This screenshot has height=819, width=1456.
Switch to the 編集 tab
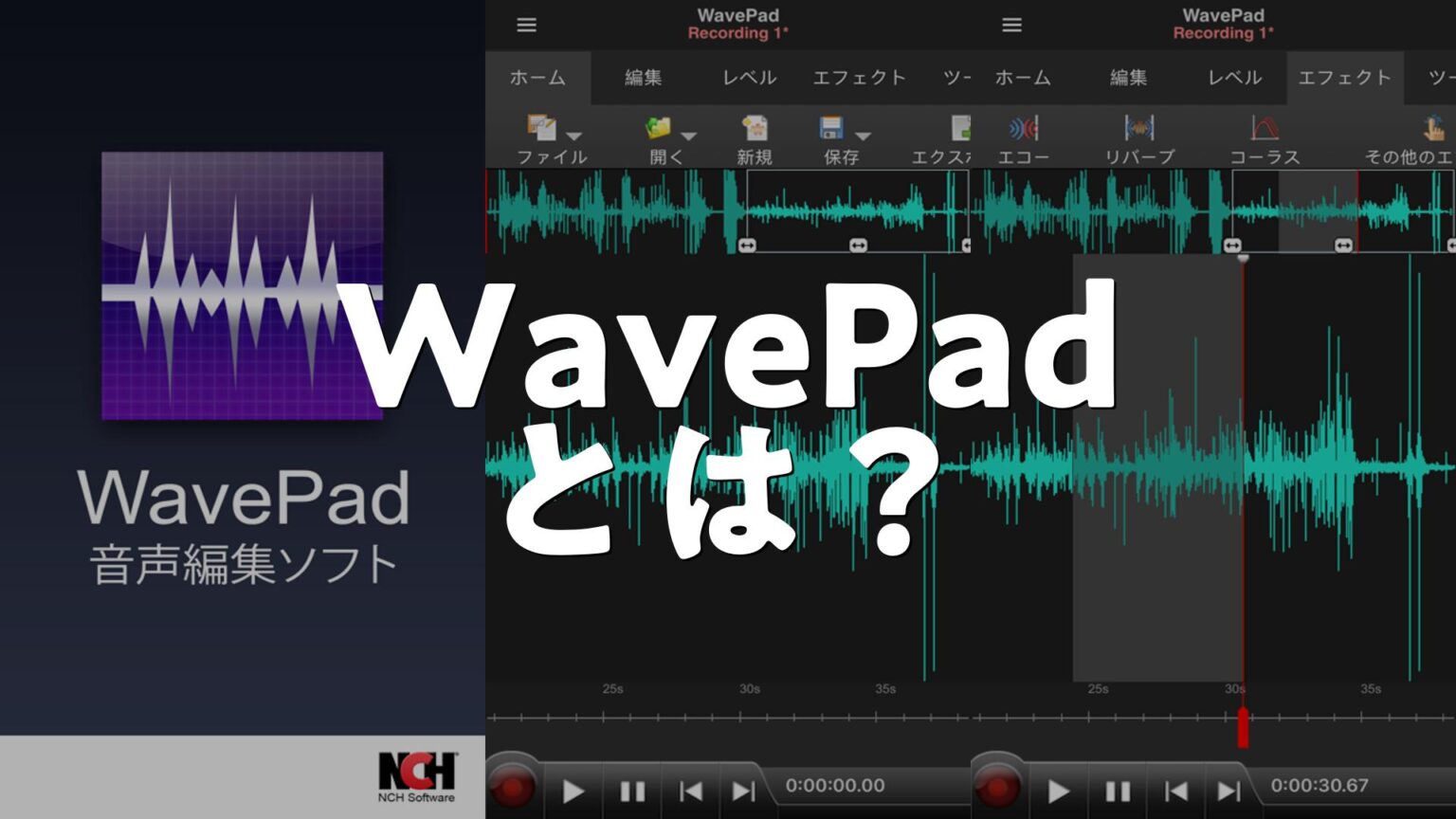pos(641,78)
